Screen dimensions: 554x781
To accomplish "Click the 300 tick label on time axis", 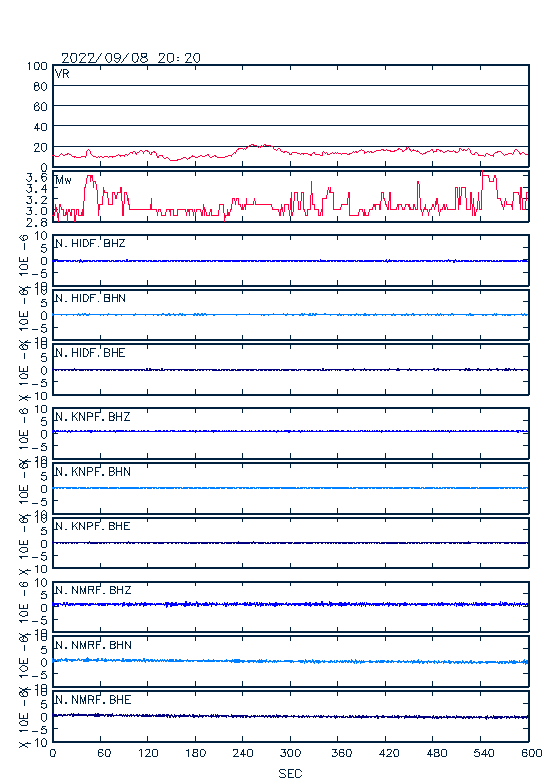I will [x=290, y=753].
